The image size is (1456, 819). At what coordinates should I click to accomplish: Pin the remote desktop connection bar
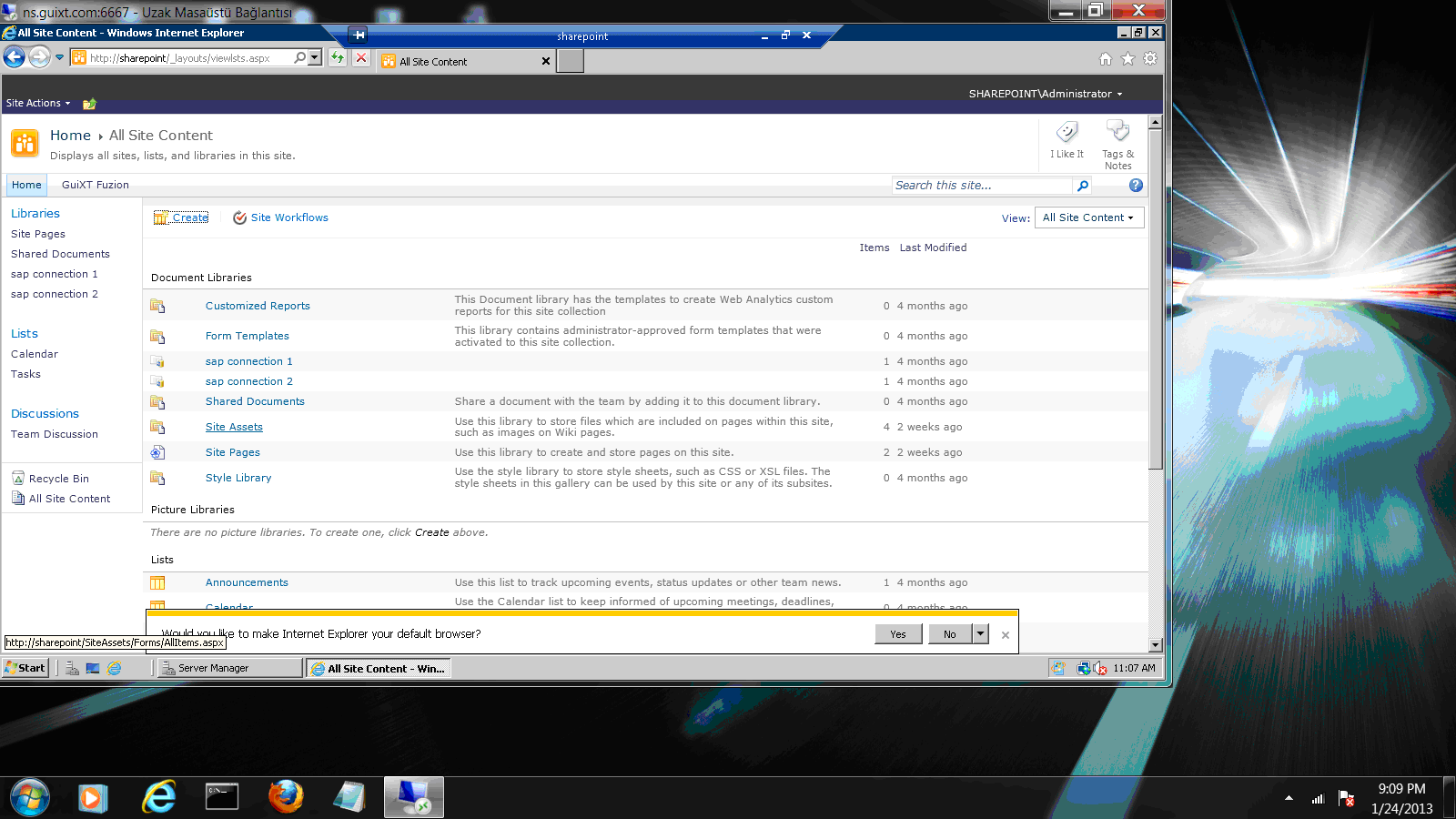point(359,35)
